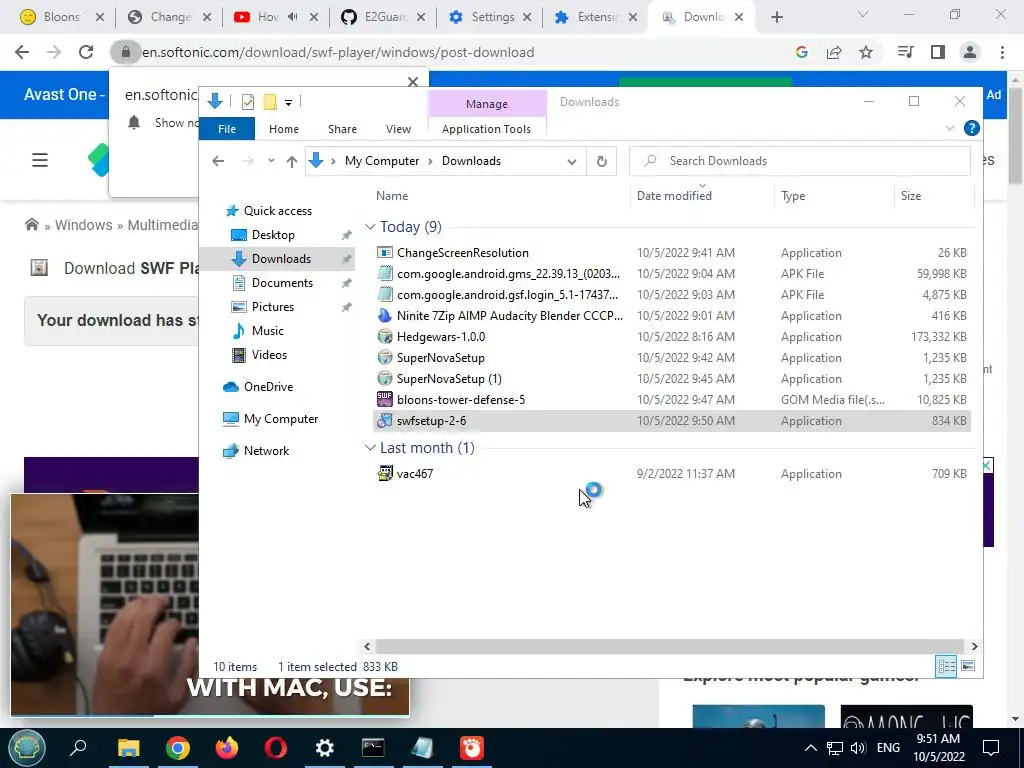Open Softonic hamburger menu
The image size is (1024, 768).
[x=40, y=160]
